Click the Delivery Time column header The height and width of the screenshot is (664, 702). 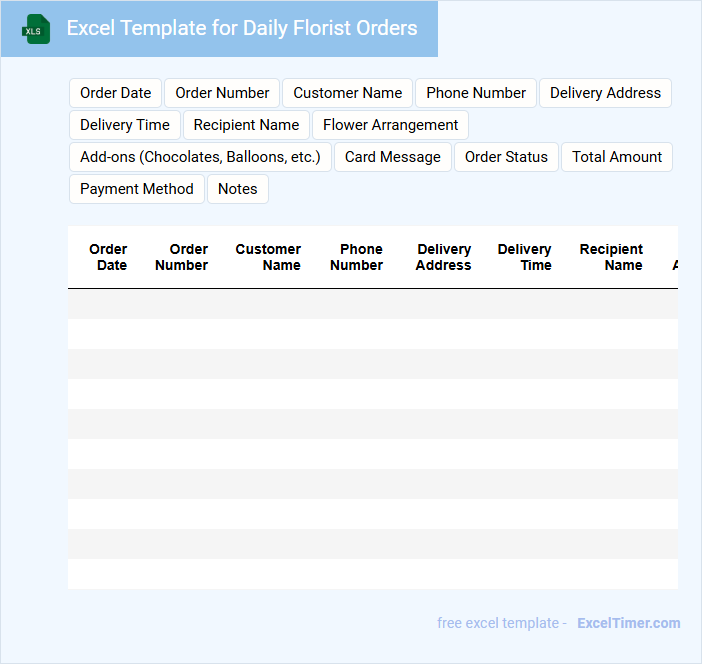524,257
